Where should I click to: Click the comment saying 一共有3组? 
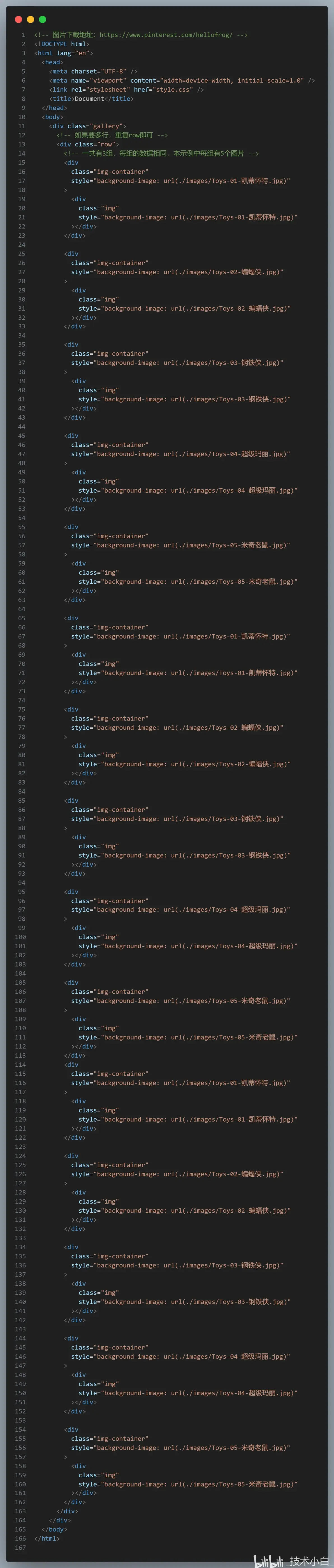161,153
